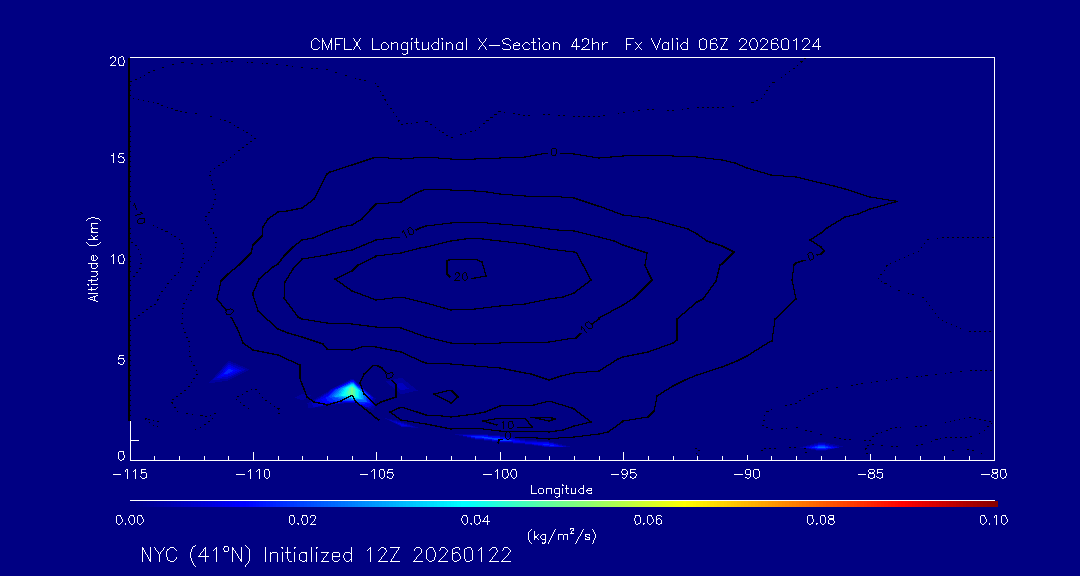Image resolution: width=1080 pixels, height=576 pixels.
Task: Click the x-axis tick label "-110"
Action: (x=253, y=475)
